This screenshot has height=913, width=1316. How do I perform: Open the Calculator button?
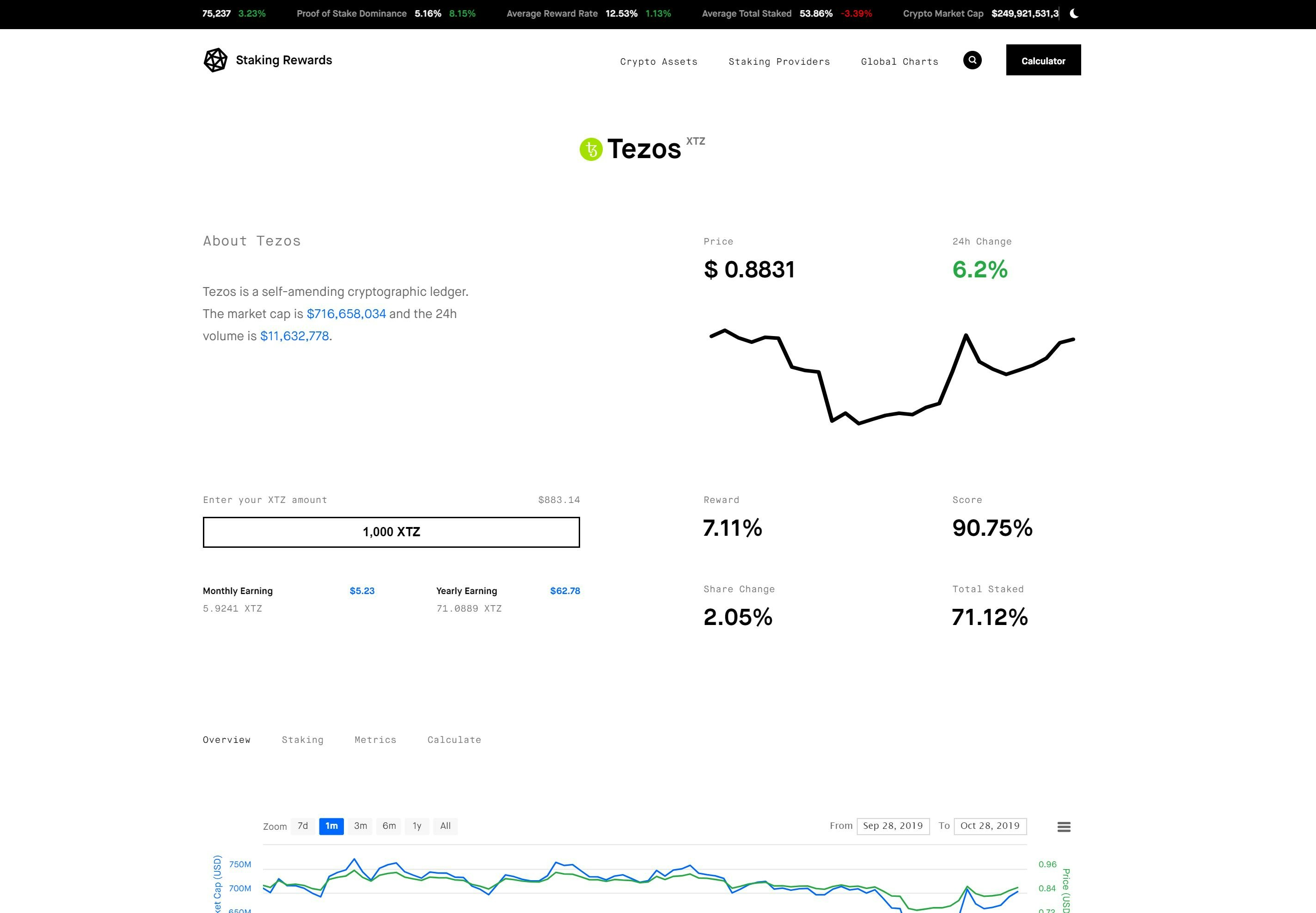(1043, 60)
